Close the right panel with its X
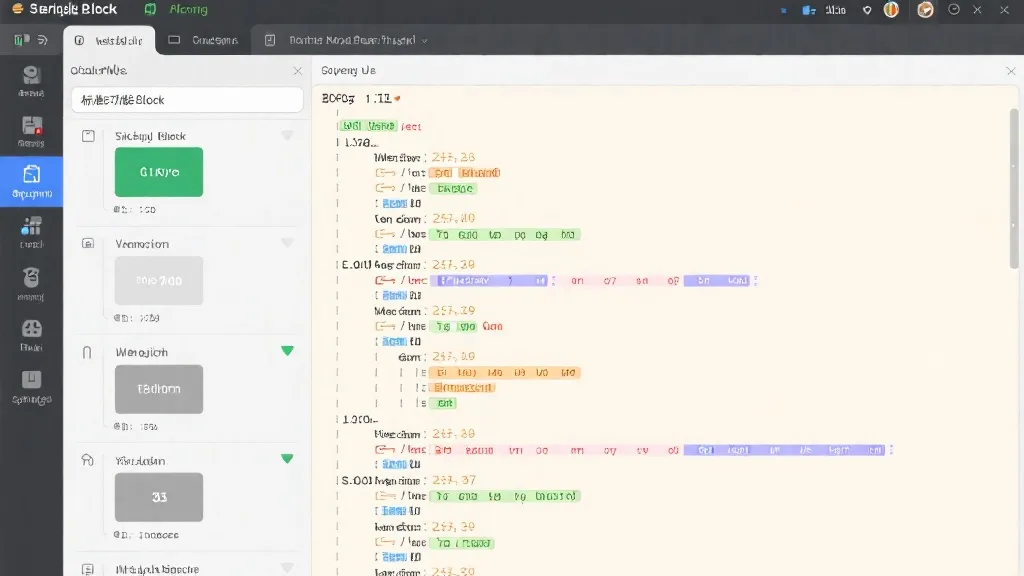Image resolution: width=1024 pixels, height=576 pixels. tap(1011, 71)
